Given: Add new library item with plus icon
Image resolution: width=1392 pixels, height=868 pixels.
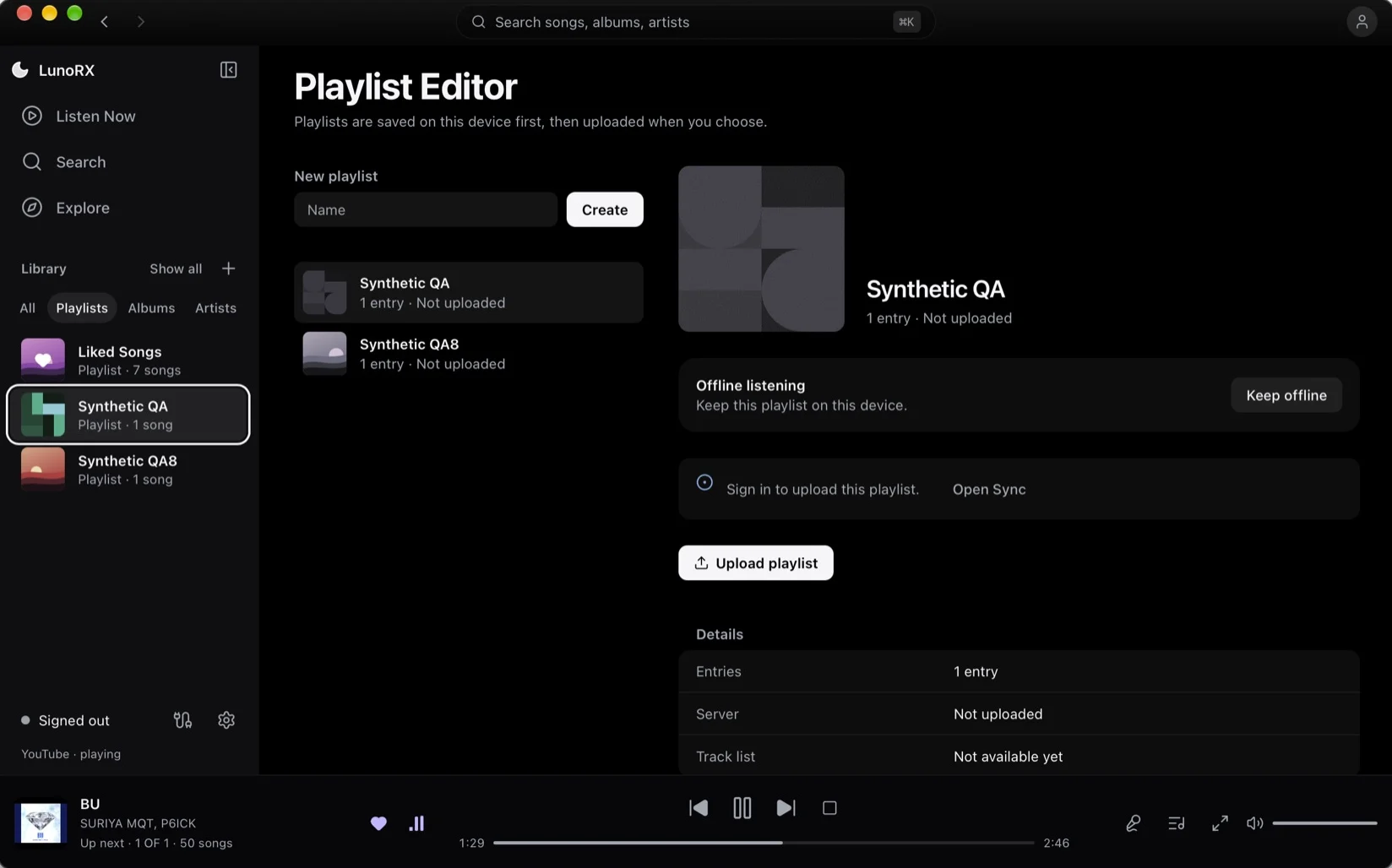Looking at the screenshot, I should 228,269.
